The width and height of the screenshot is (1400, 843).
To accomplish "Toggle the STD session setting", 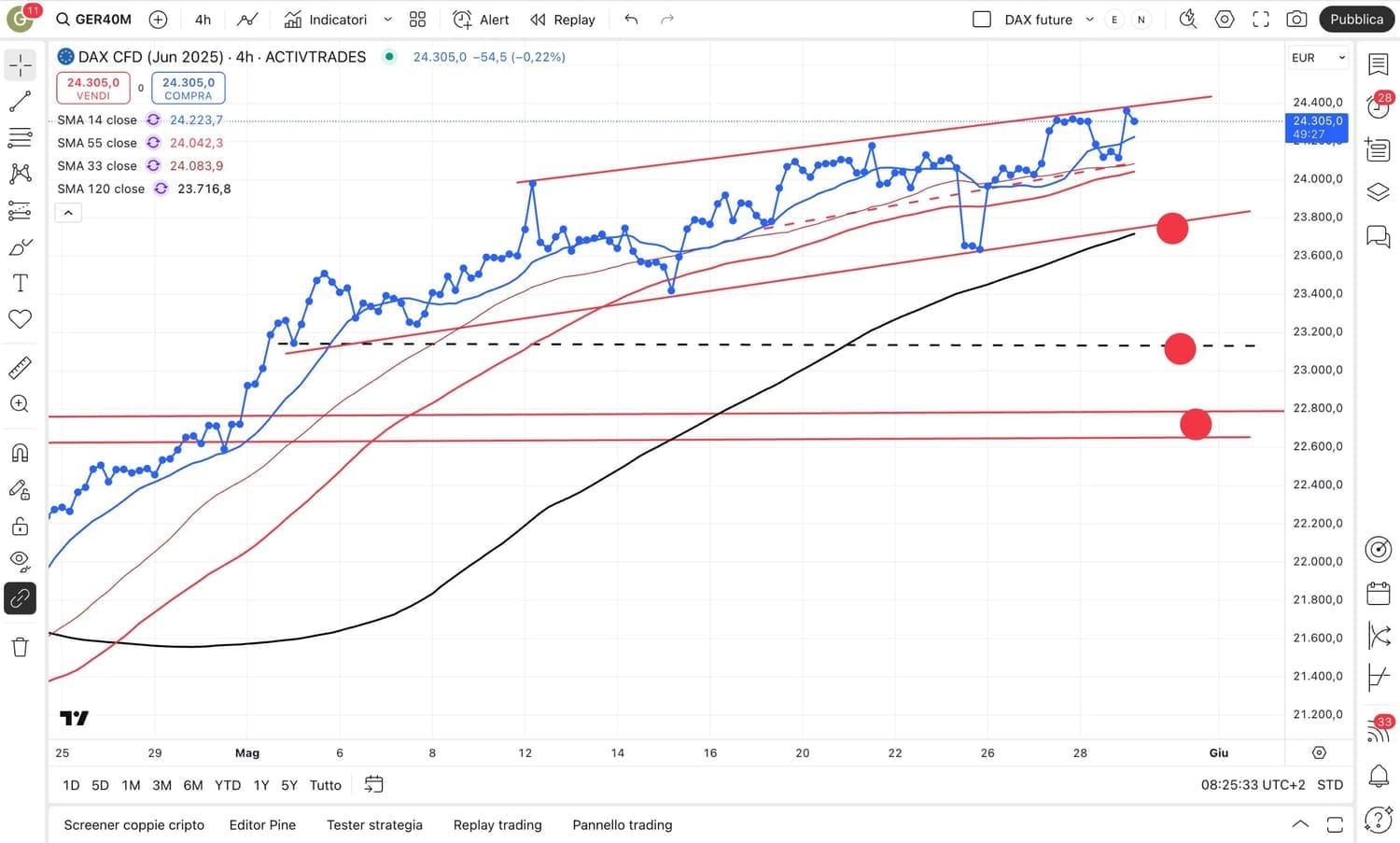I will 1330,785.
